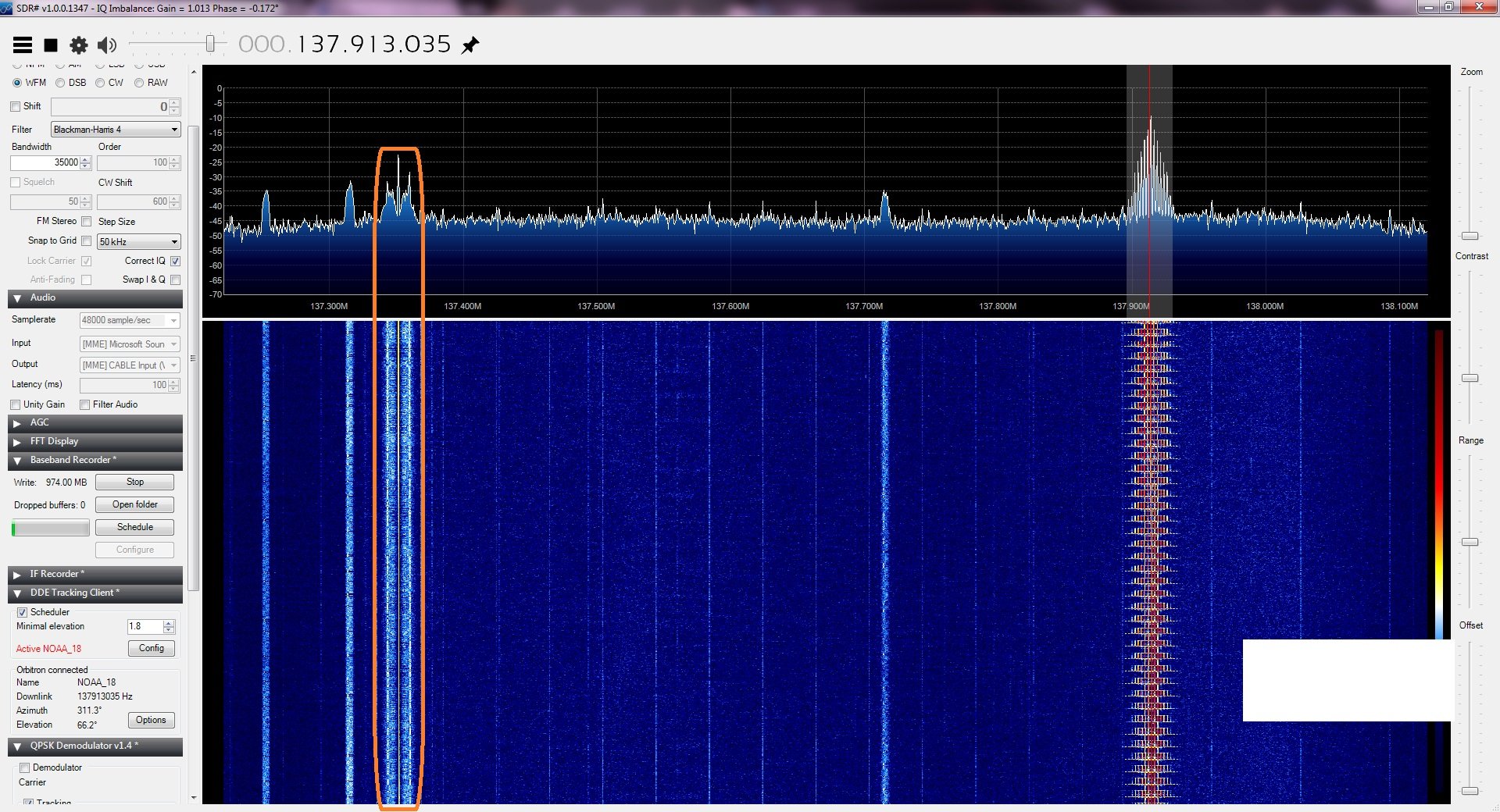Viewport: 1500px width, 812px height.
Task: Open the settings gear icon
Action: pos(79,45)
